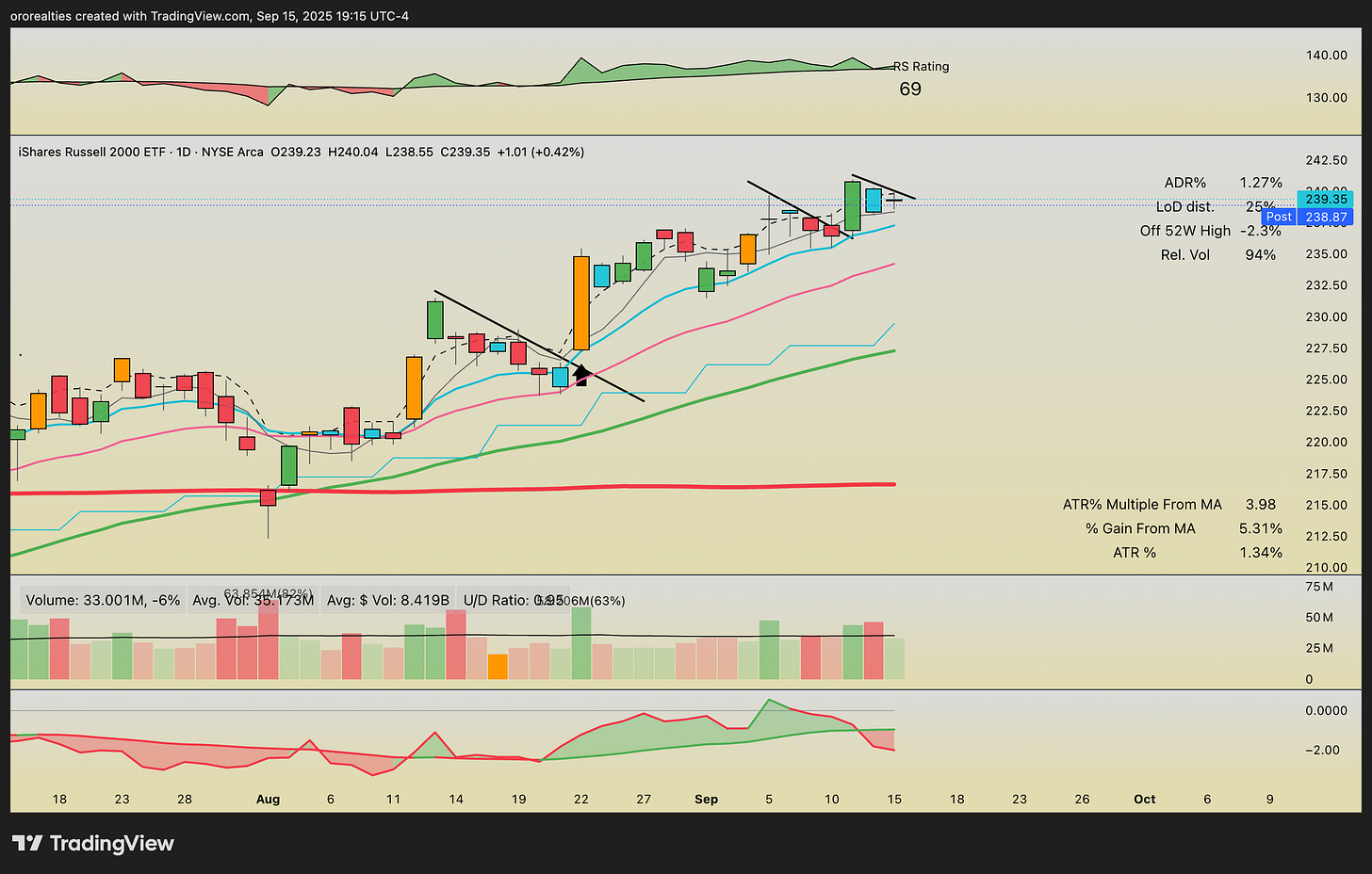Image resolution: width=1372 pixels, height=874 pixels.
Task: Click the RS Rating label
Action: (x=922, y=66)
